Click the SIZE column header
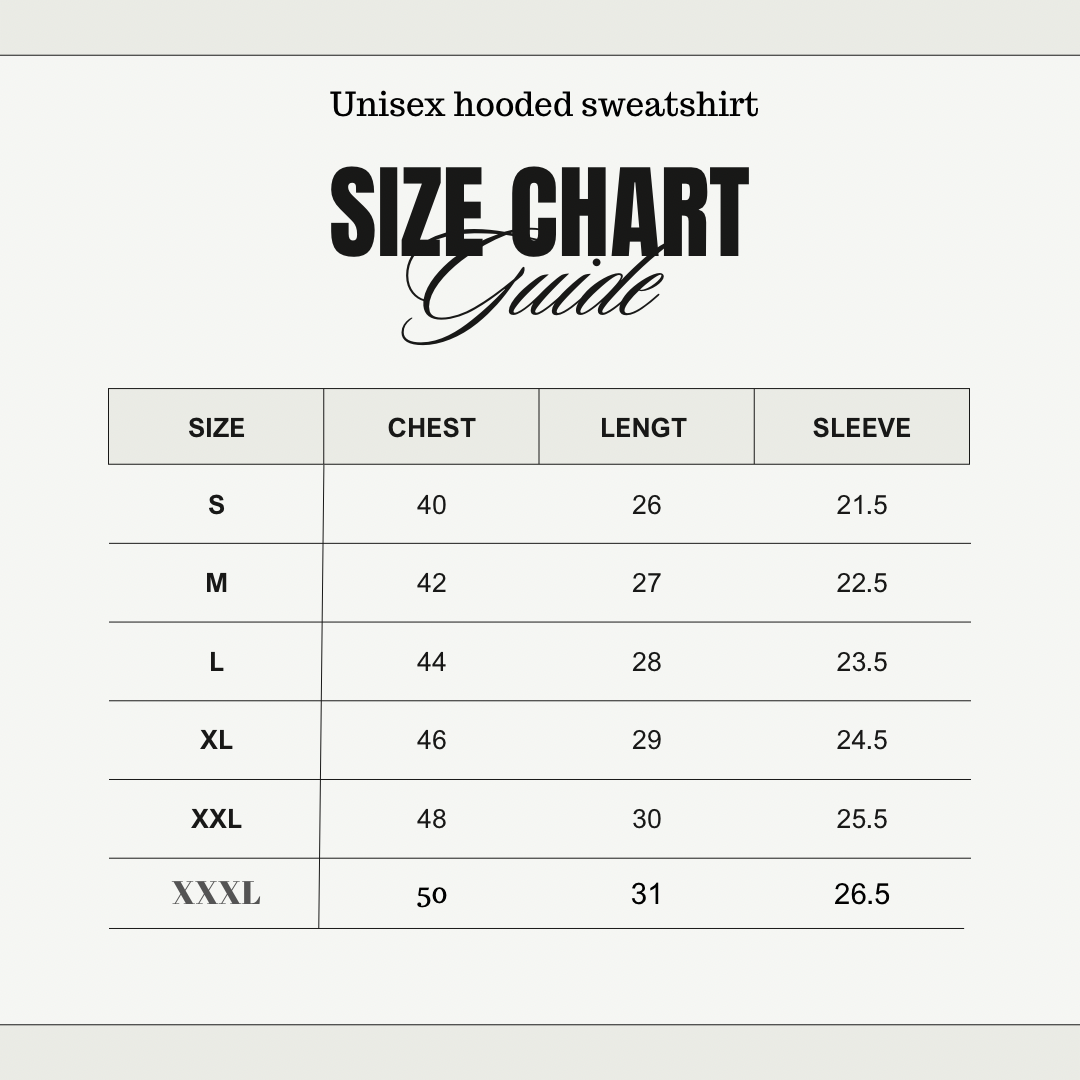The image size is (1080, 1080). [216, 427]
